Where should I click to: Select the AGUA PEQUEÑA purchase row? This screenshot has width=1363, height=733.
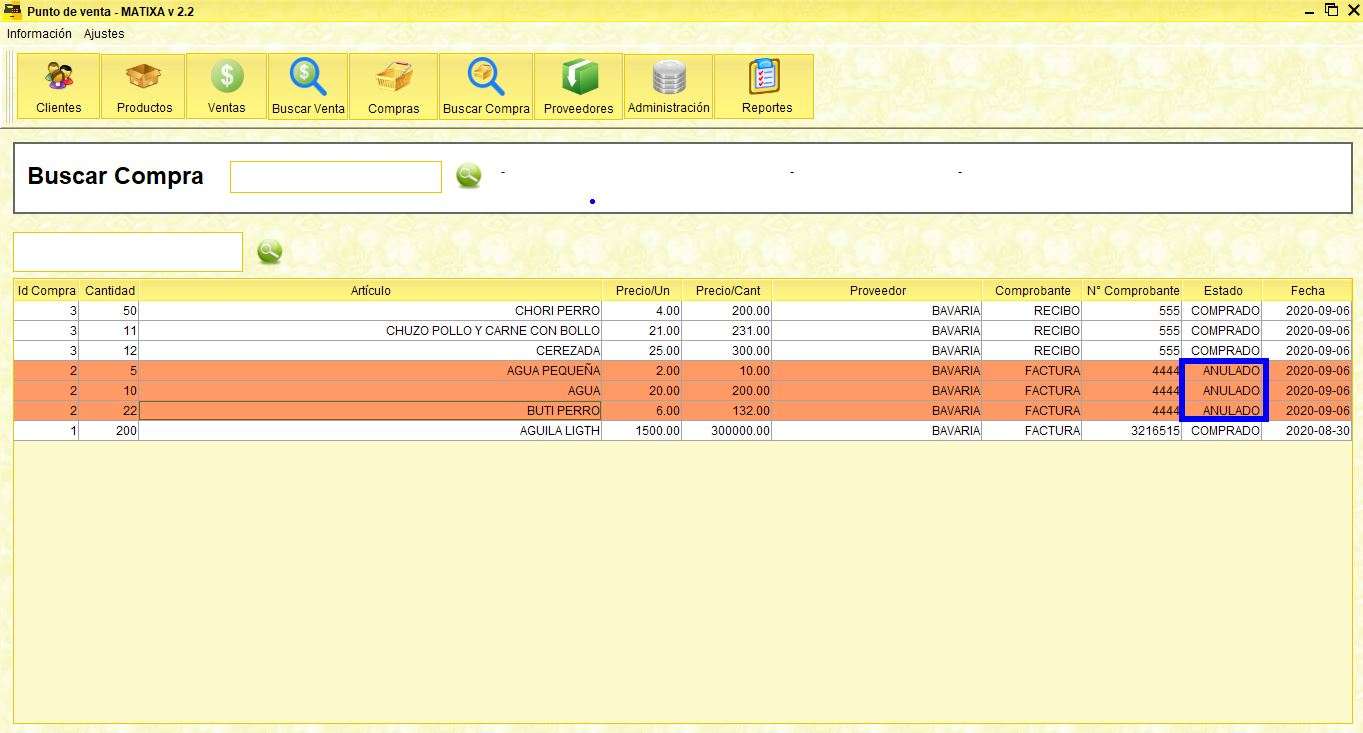(x=500, y=370)
